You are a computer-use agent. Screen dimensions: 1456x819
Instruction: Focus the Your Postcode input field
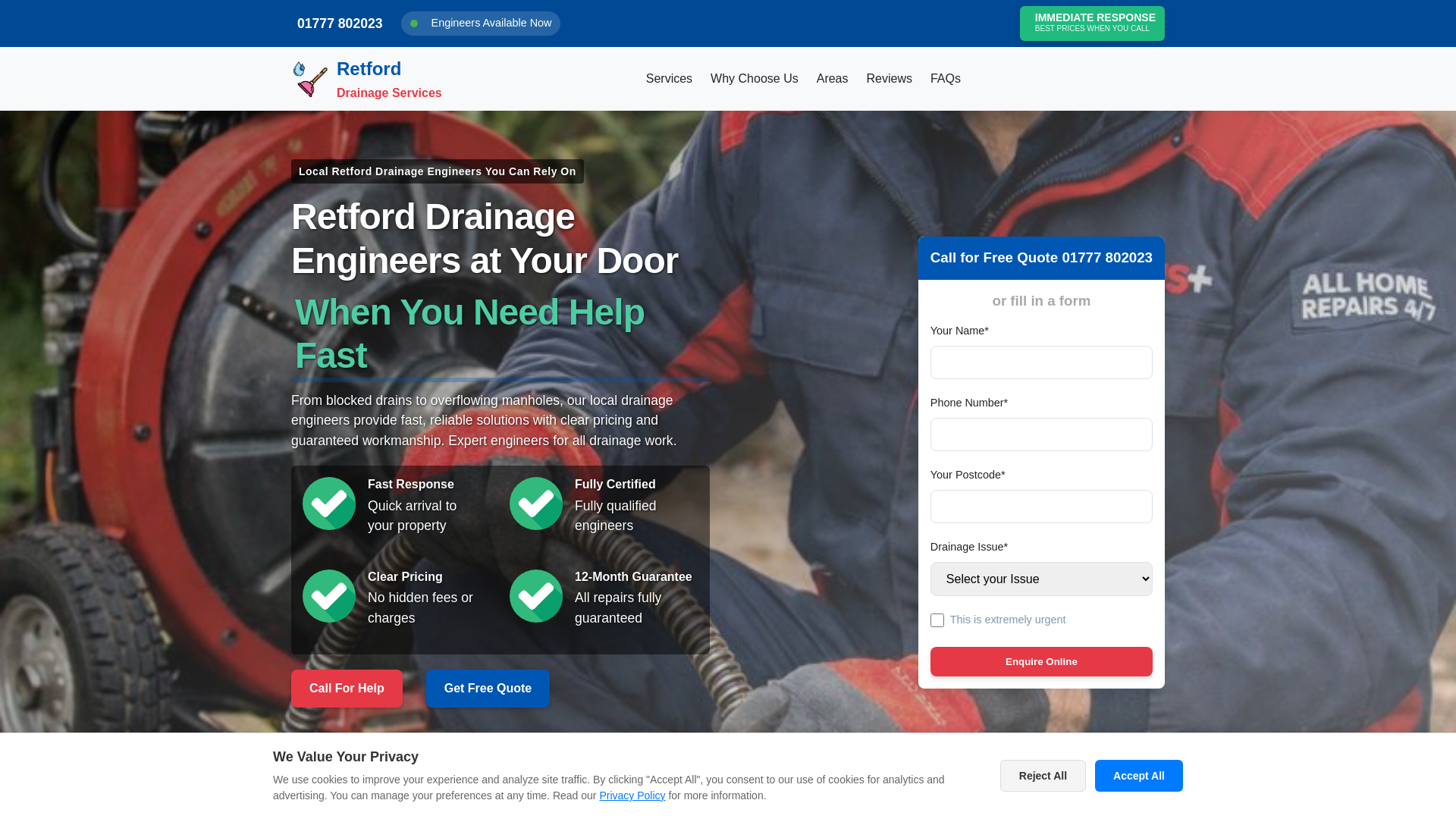pos(1041,507)
